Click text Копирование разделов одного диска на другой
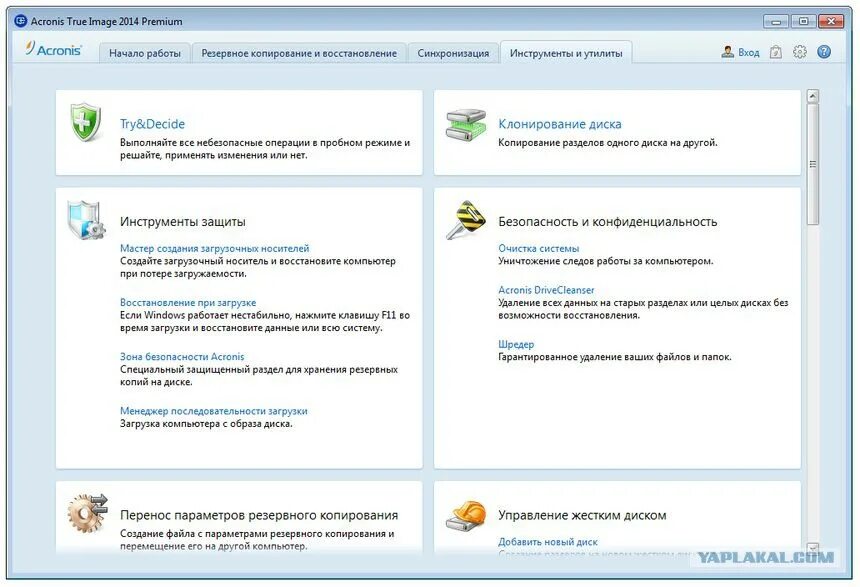 608,143
